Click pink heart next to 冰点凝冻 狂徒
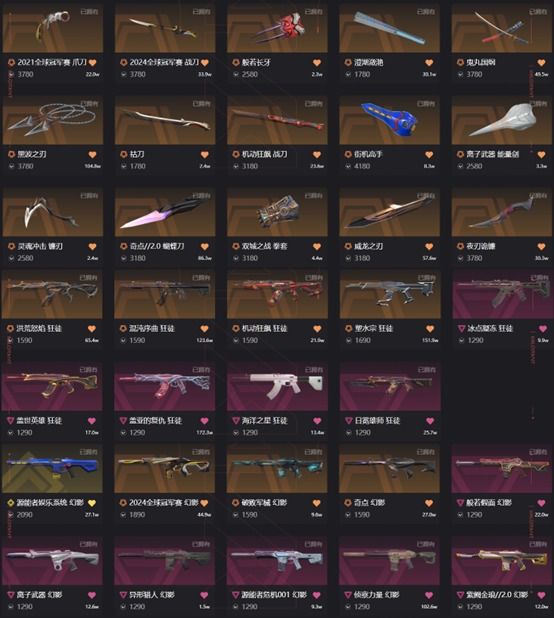The width and height of the screenshot is (554, 618). (543, 329)
